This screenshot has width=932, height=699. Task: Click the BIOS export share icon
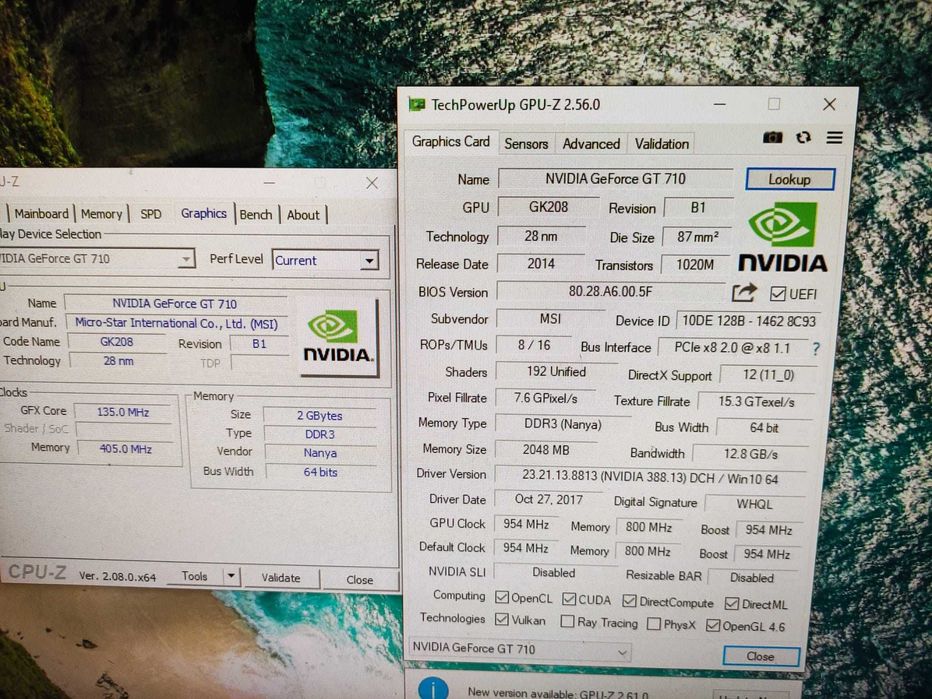point(744,292)
